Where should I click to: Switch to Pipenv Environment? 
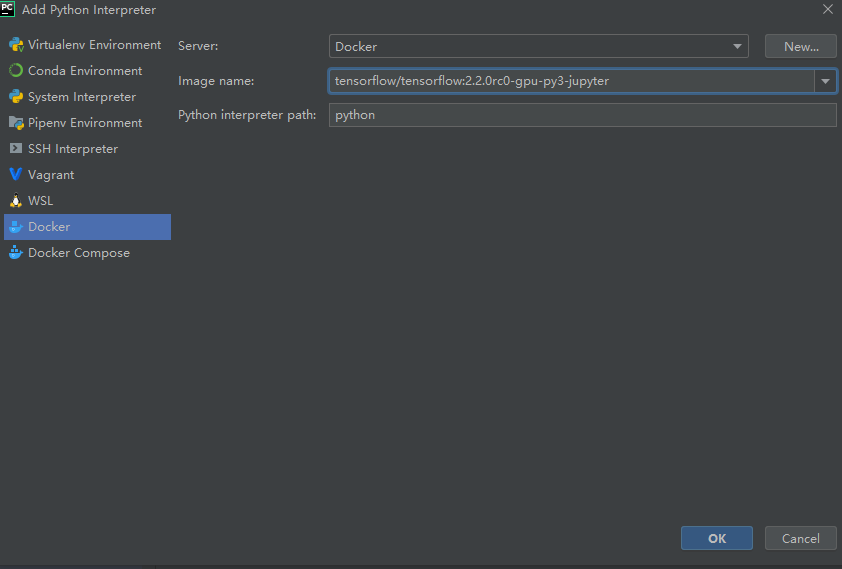[x=88, y=123]
